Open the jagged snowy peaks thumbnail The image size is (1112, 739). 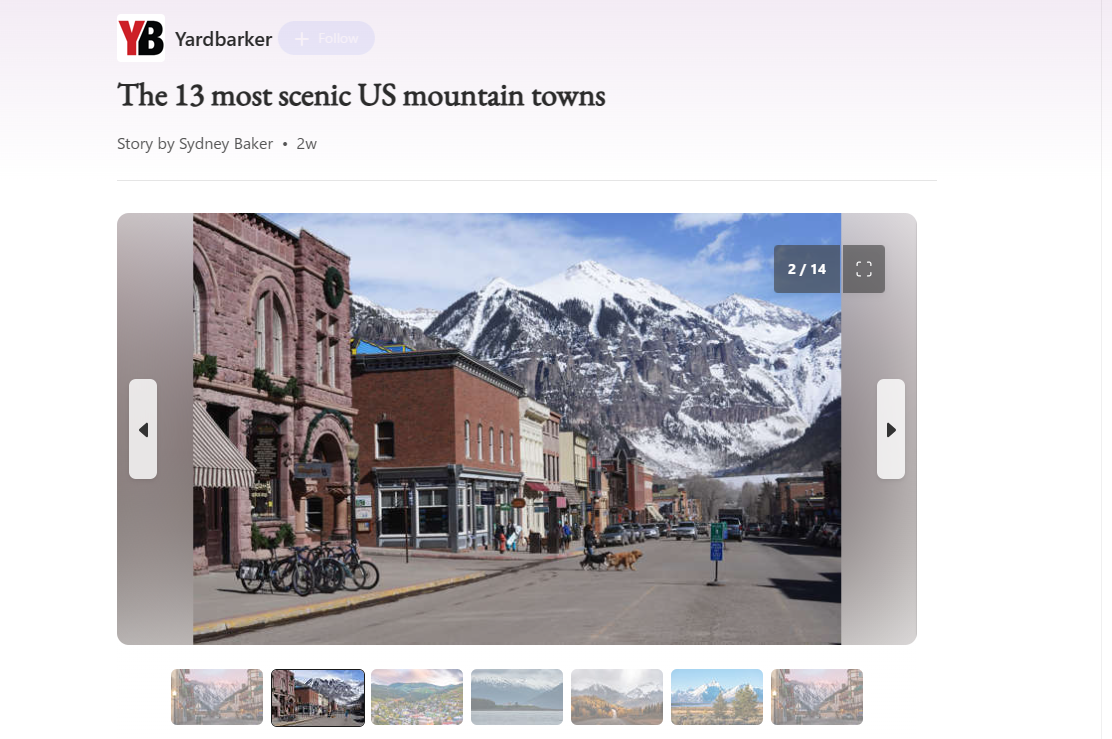click(x=716, y=697)
